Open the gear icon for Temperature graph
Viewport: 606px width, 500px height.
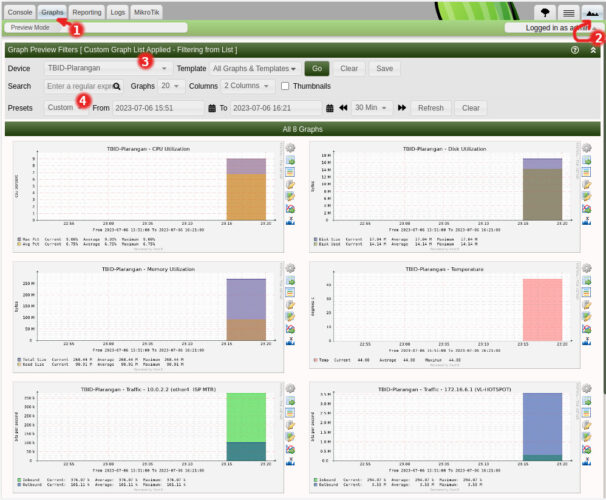coord(587,268)
